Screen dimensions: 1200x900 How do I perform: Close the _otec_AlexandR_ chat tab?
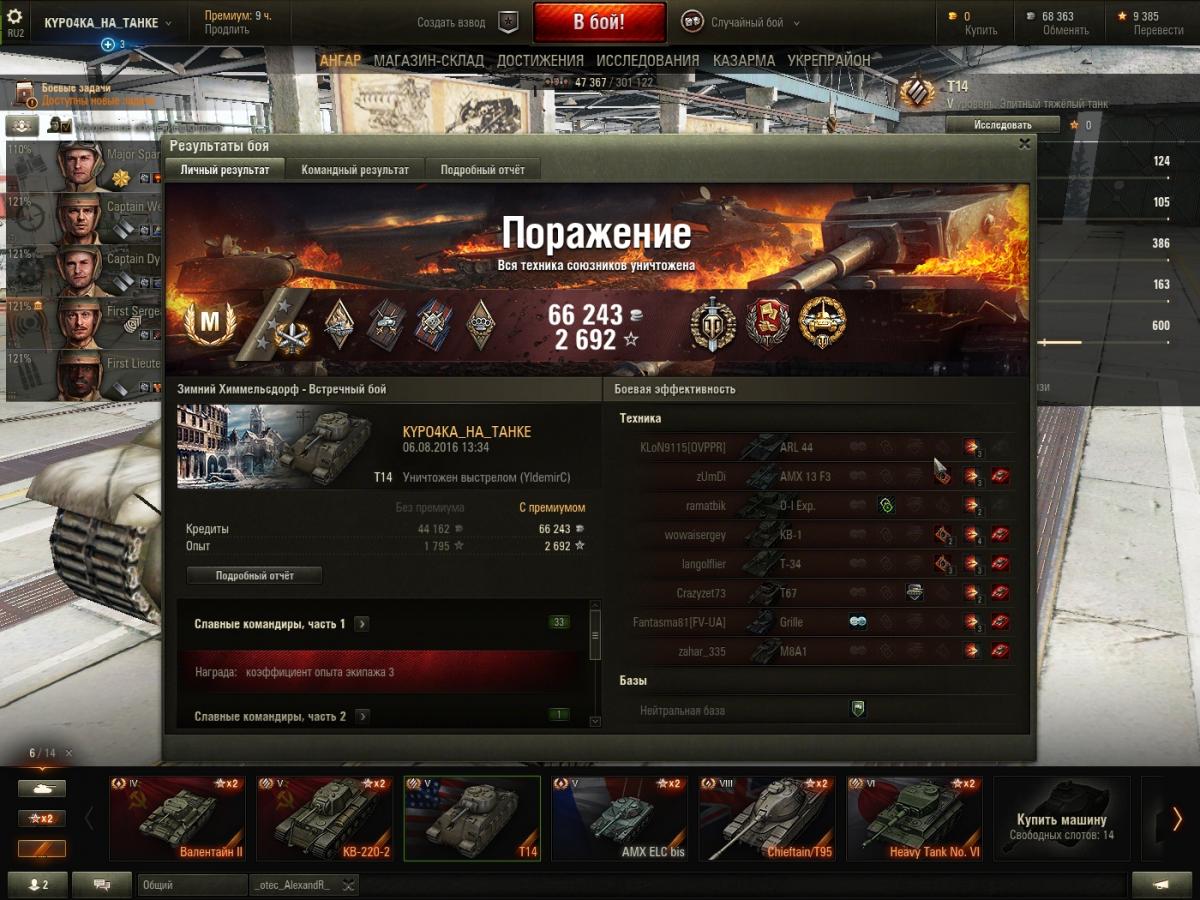pos(347,885)
